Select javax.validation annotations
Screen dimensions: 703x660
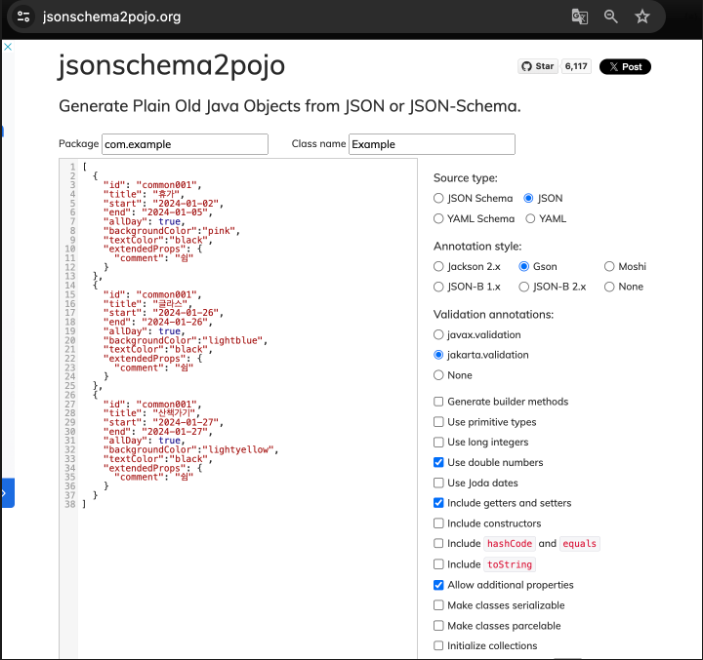438,334
